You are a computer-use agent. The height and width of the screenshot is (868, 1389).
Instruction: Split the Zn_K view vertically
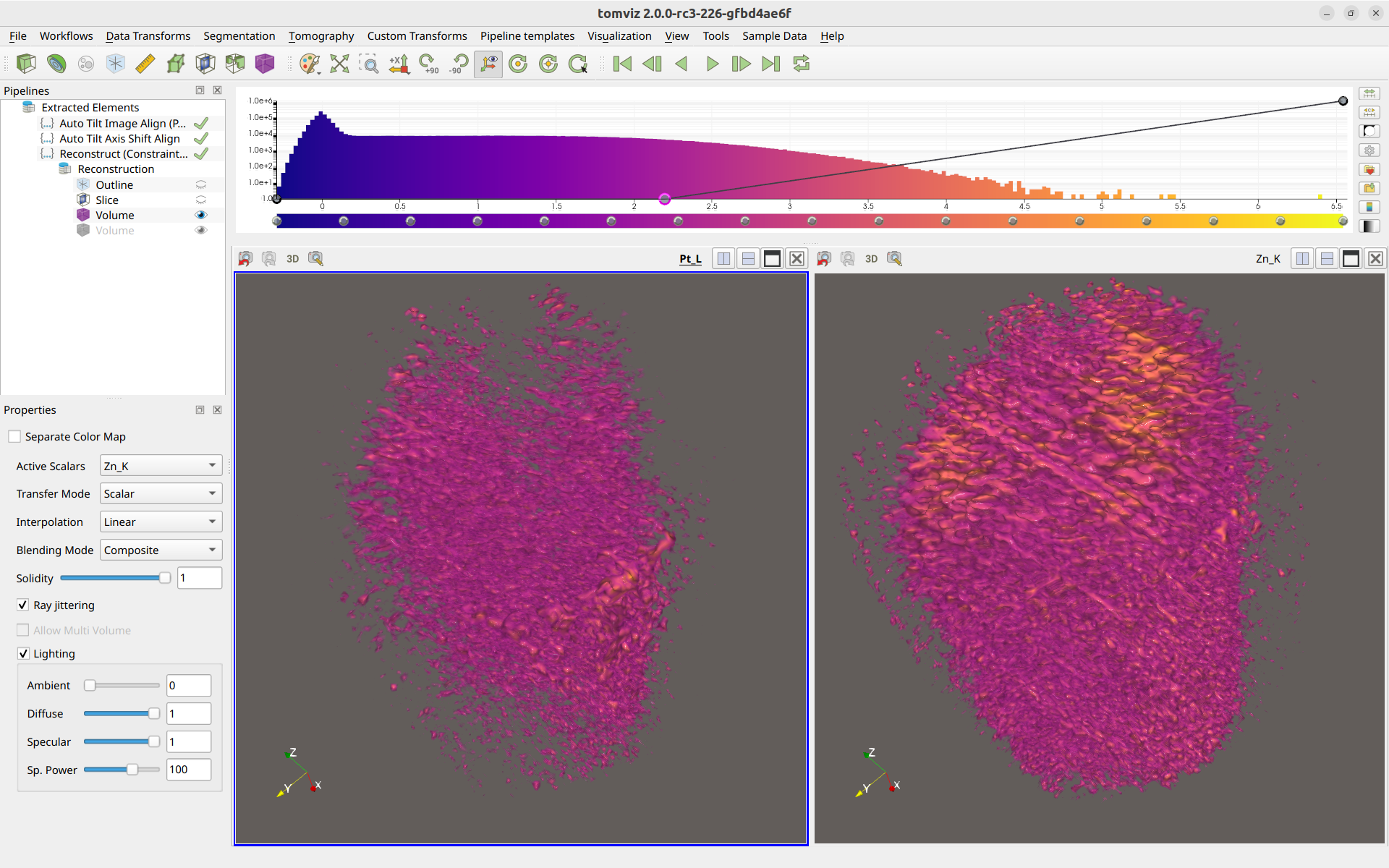tap(1327, 258)
